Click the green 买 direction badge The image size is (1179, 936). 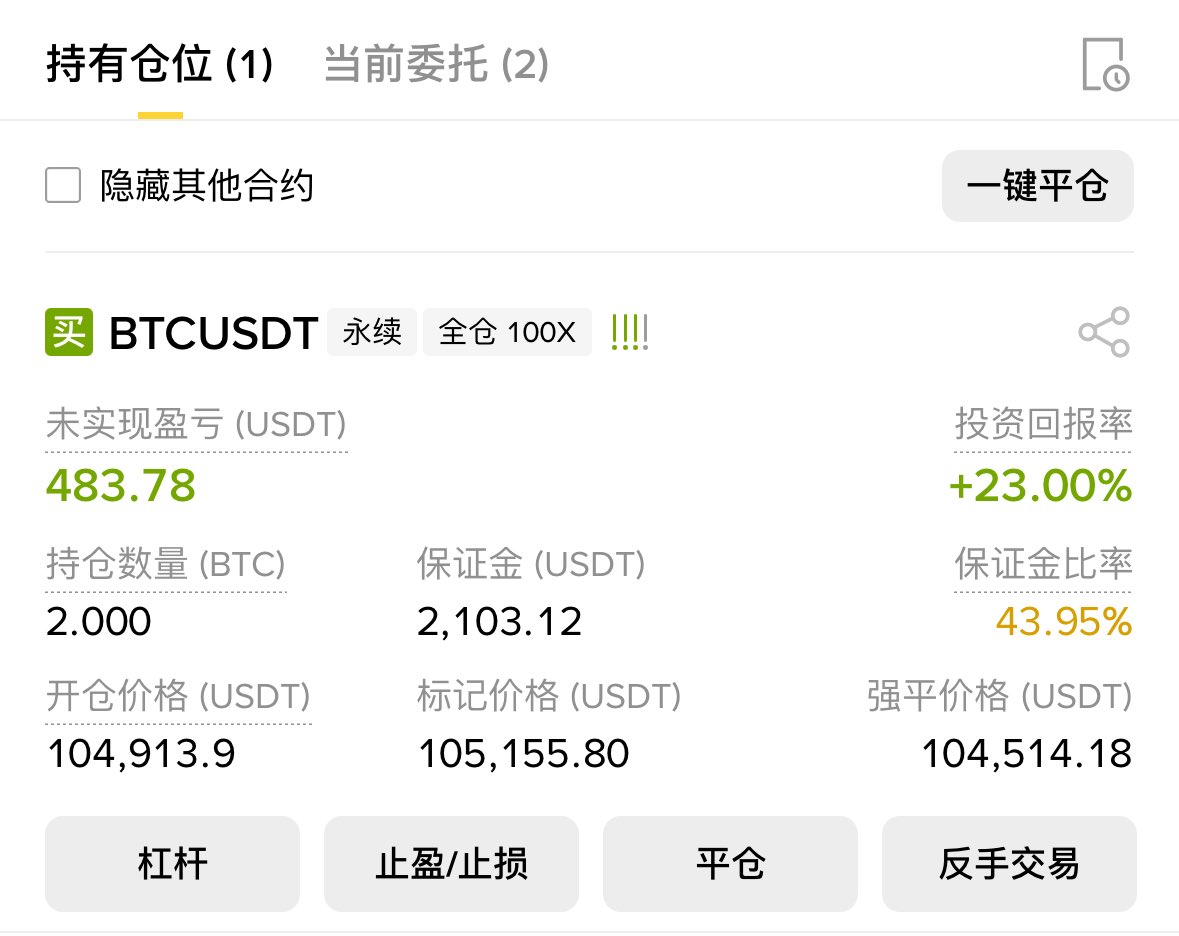tap(69, 332)
